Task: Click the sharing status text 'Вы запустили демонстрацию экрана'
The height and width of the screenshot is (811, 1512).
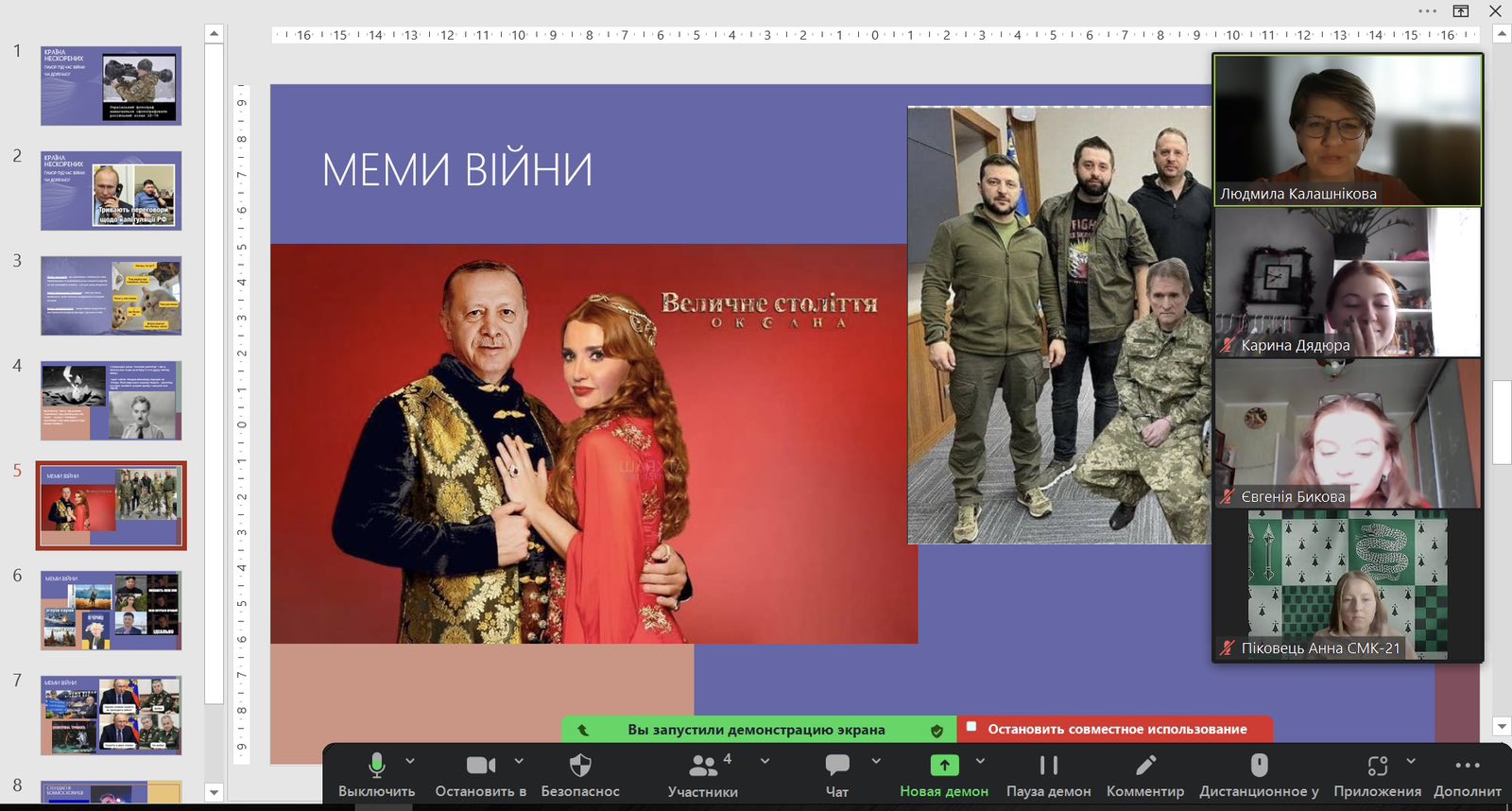Action: click(756, 730)
